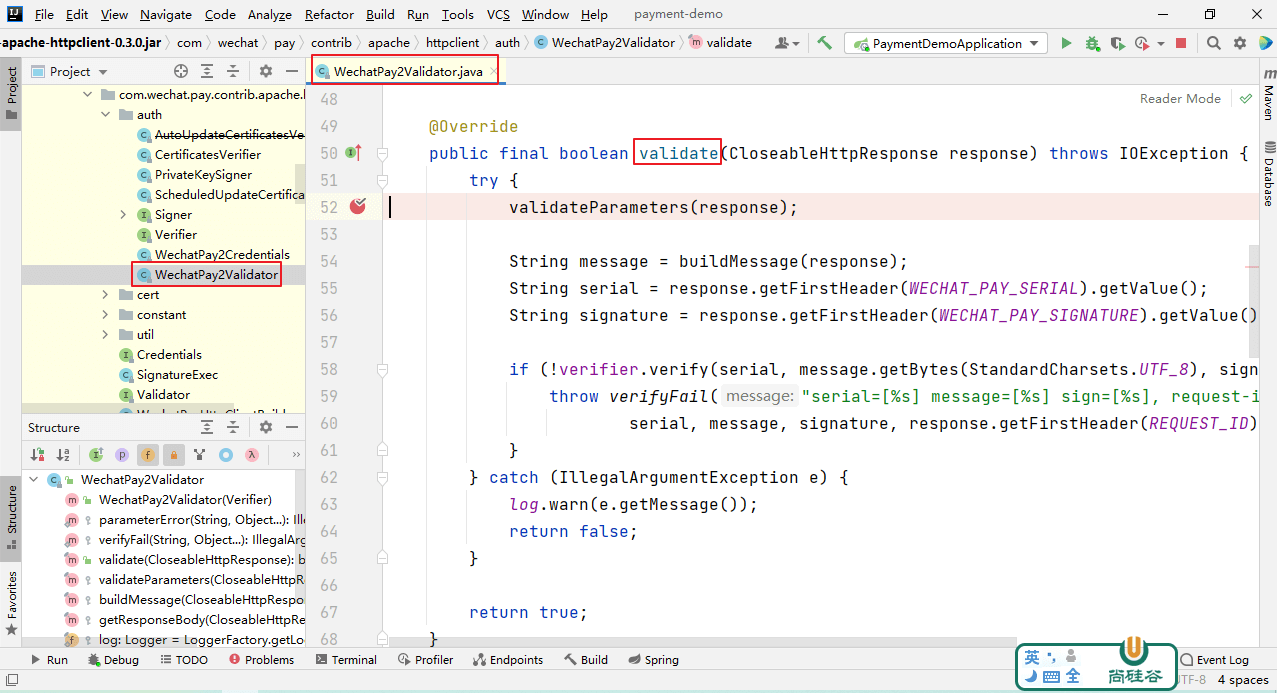The width and height of the screenshot is (1277, 693).
Task: Sort structure members alphabetically
Action: [62, 454]
